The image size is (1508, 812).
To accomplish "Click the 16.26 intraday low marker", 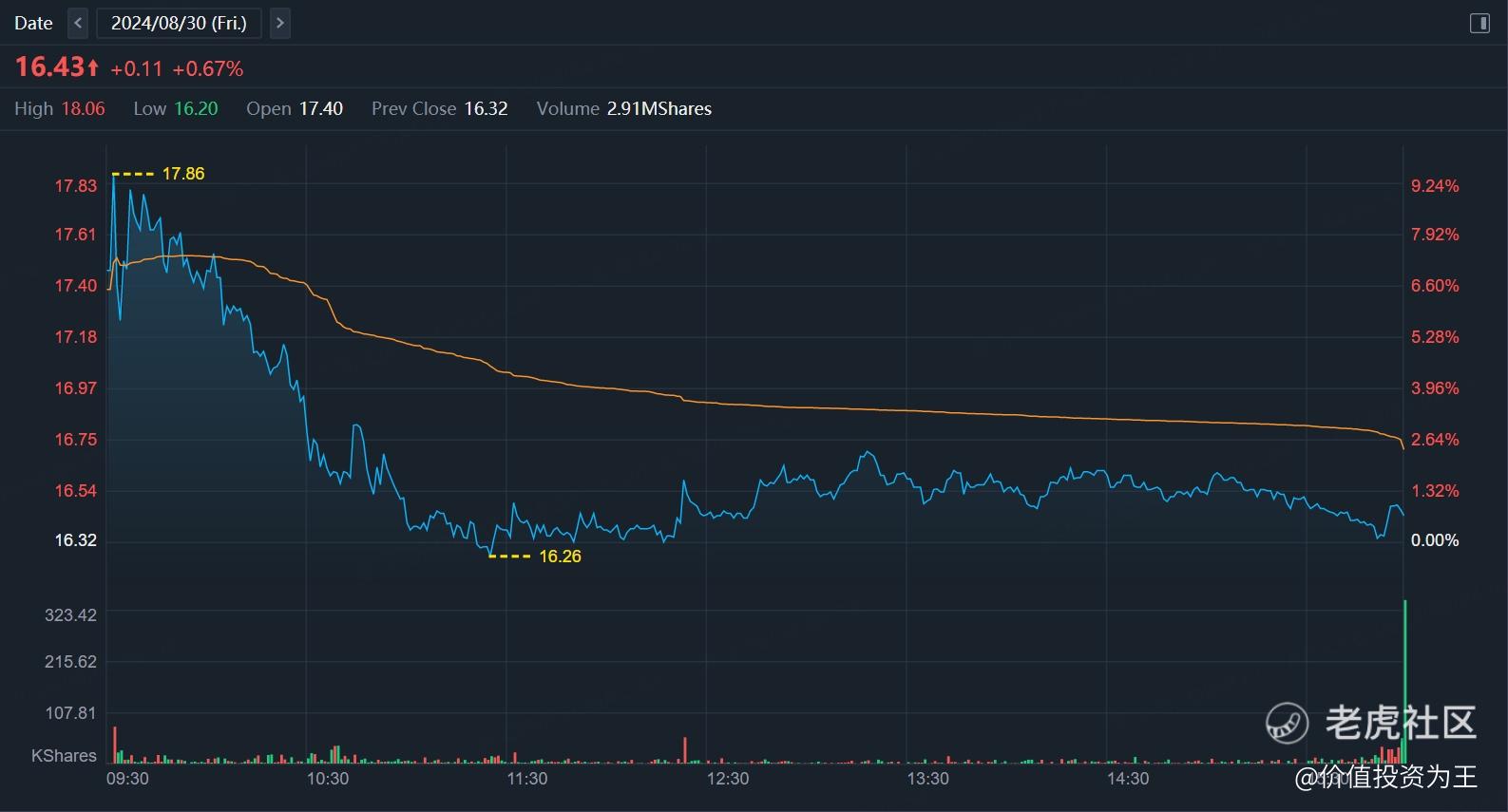I will pos(560,557).
